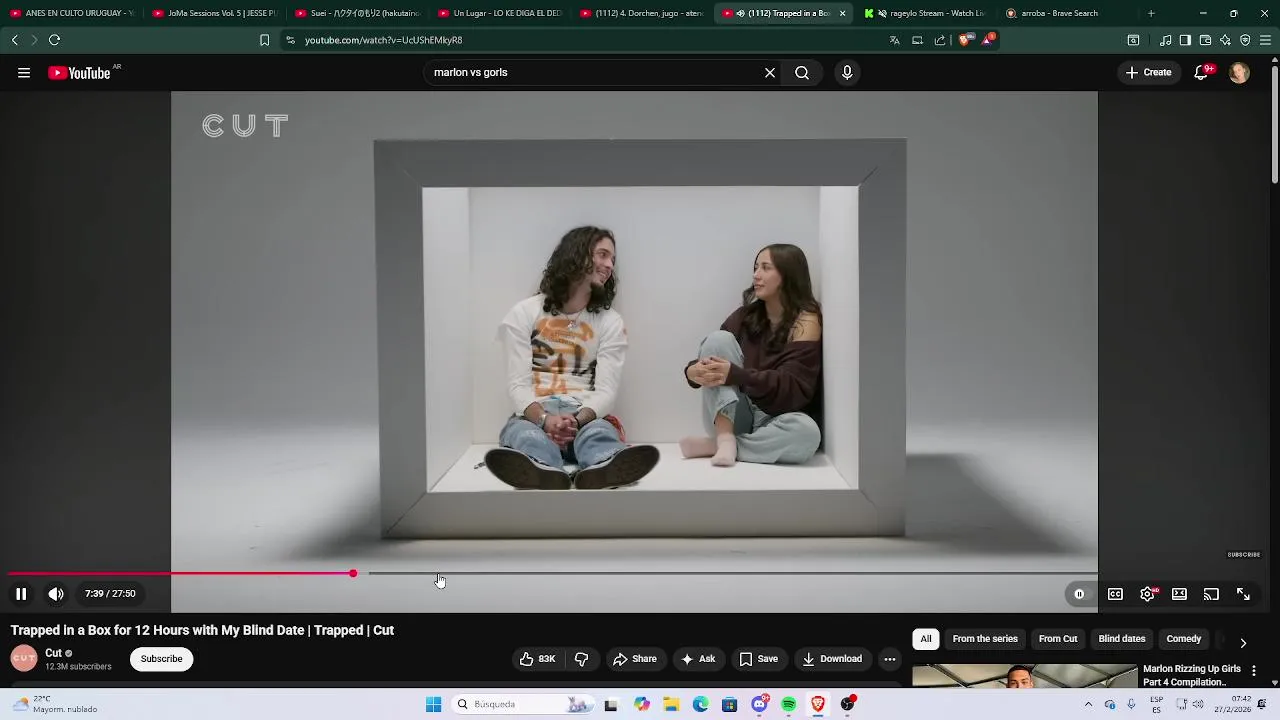Like the video with the thumbs up
The height and width of the screenshot is (720, 1280).
(x=537, y=659)
